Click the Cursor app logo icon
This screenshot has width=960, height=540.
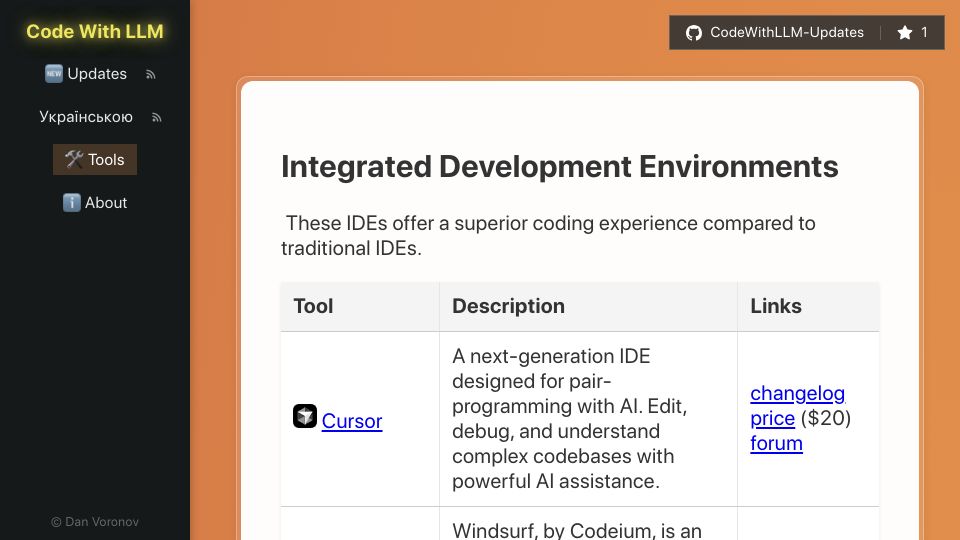[x=305, y=416]
